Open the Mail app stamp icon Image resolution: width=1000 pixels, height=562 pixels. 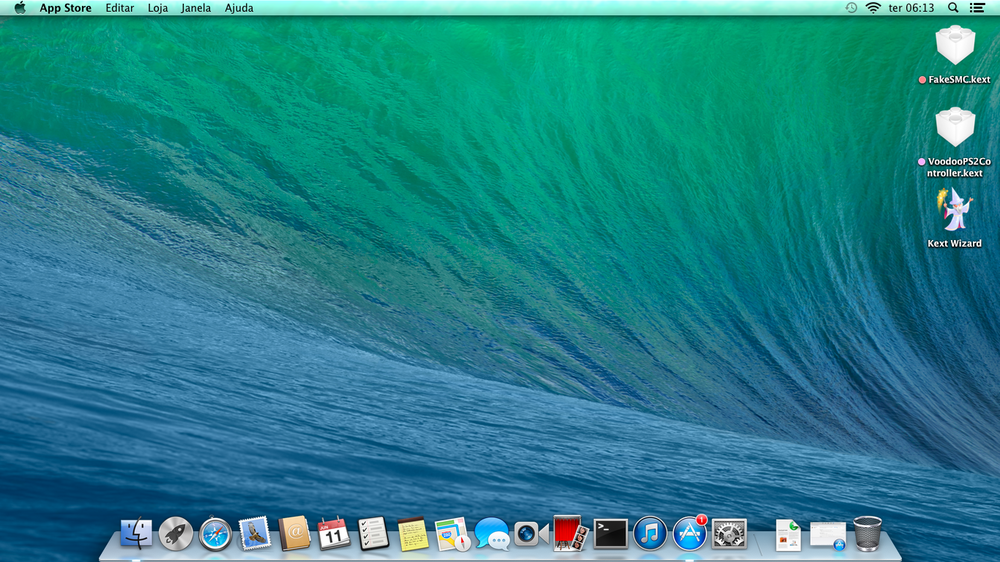point(255,533)
